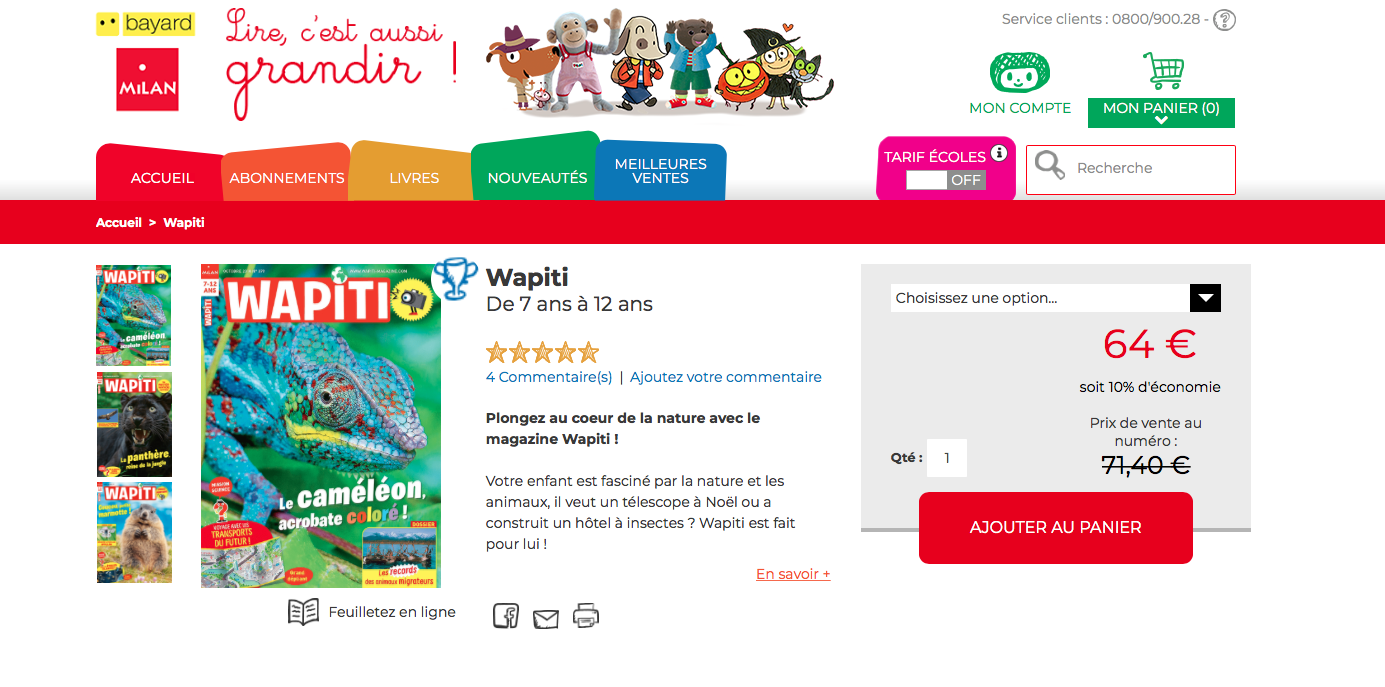
Task: Share on Facebook icon
Action: click(x=506, y=616)
